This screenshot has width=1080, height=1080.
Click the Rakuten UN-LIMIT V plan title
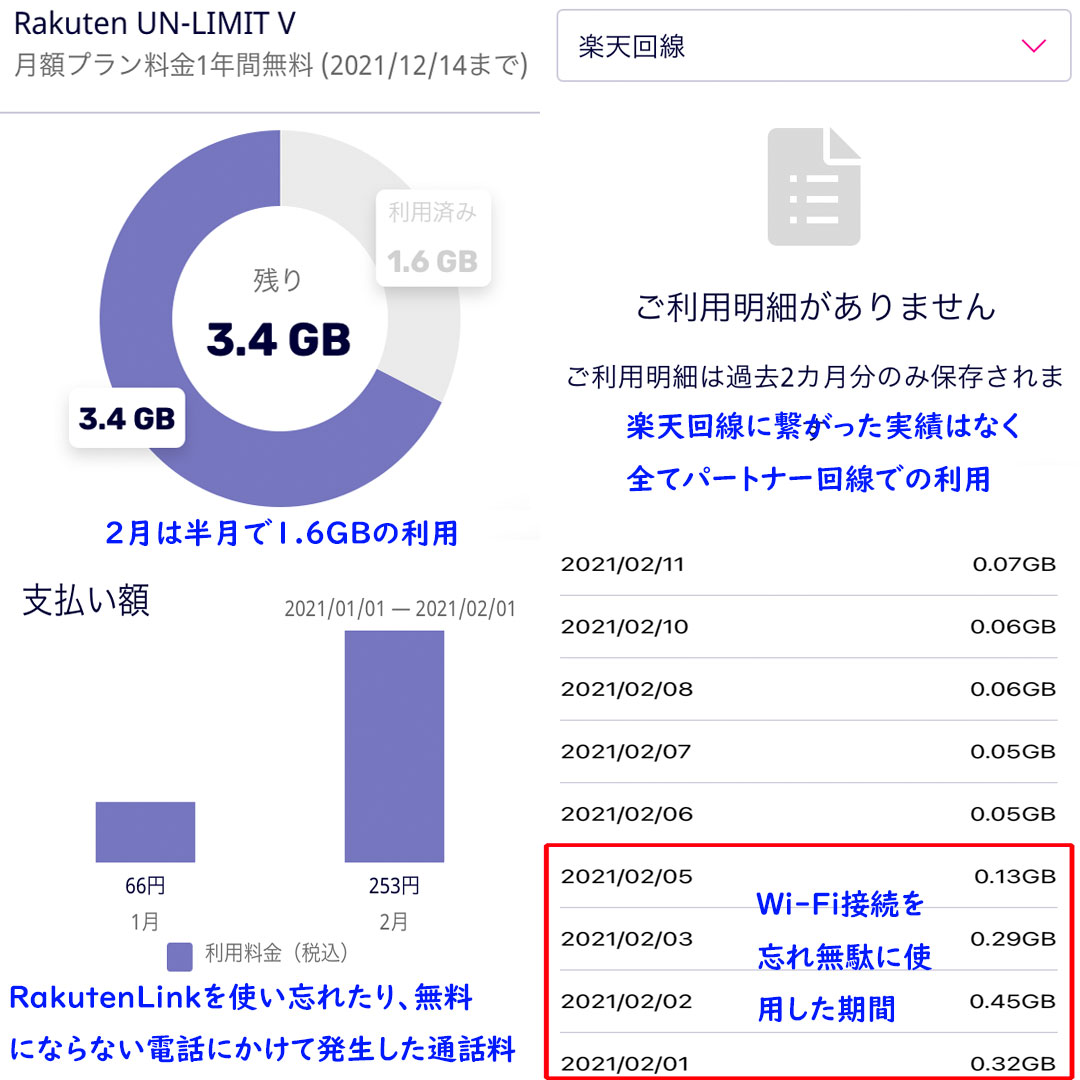click(x=155, y=24)
